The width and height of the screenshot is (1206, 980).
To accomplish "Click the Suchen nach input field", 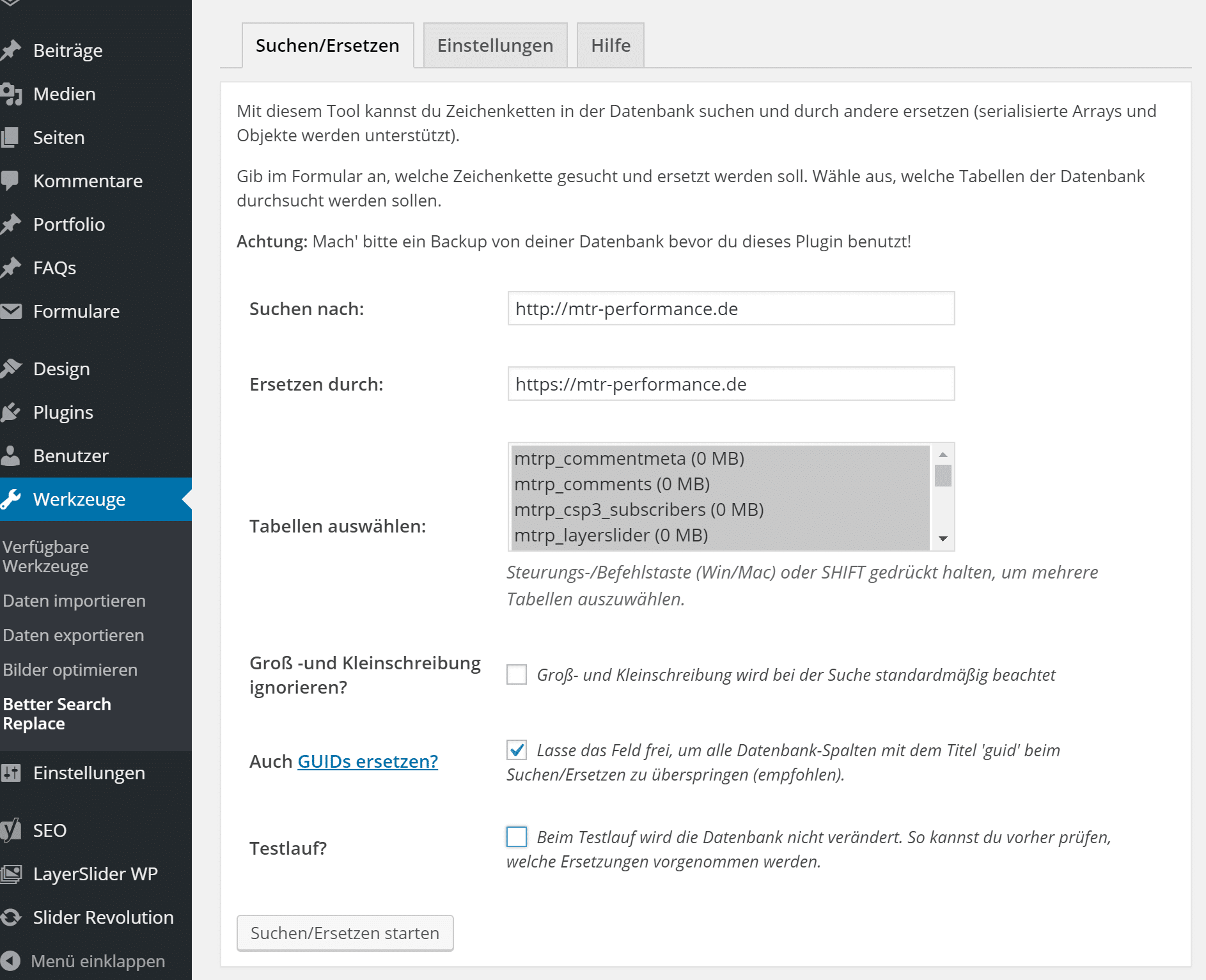I will [x=731, y=309].
